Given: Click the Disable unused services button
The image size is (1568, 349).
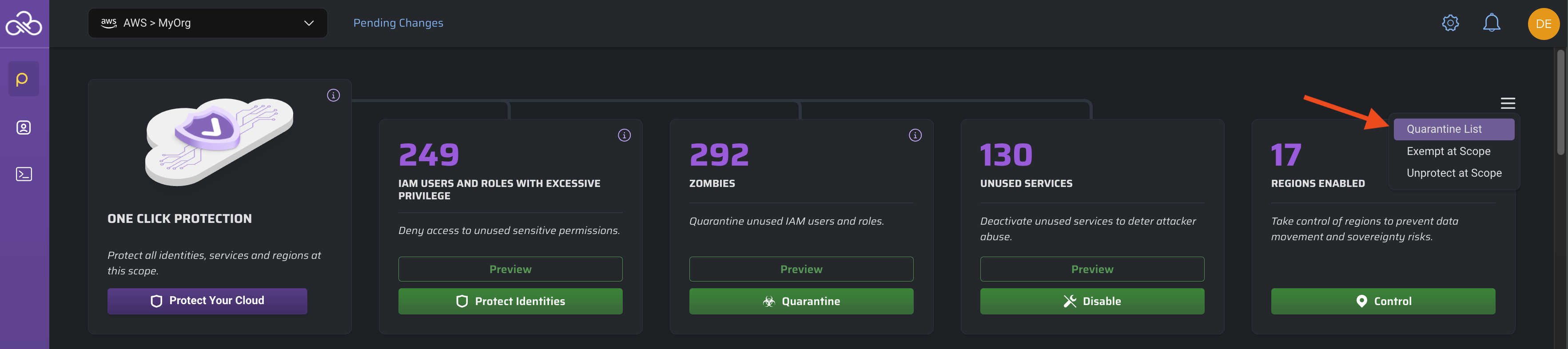Looking at the screenshot, I should [x=1091, y=301].
